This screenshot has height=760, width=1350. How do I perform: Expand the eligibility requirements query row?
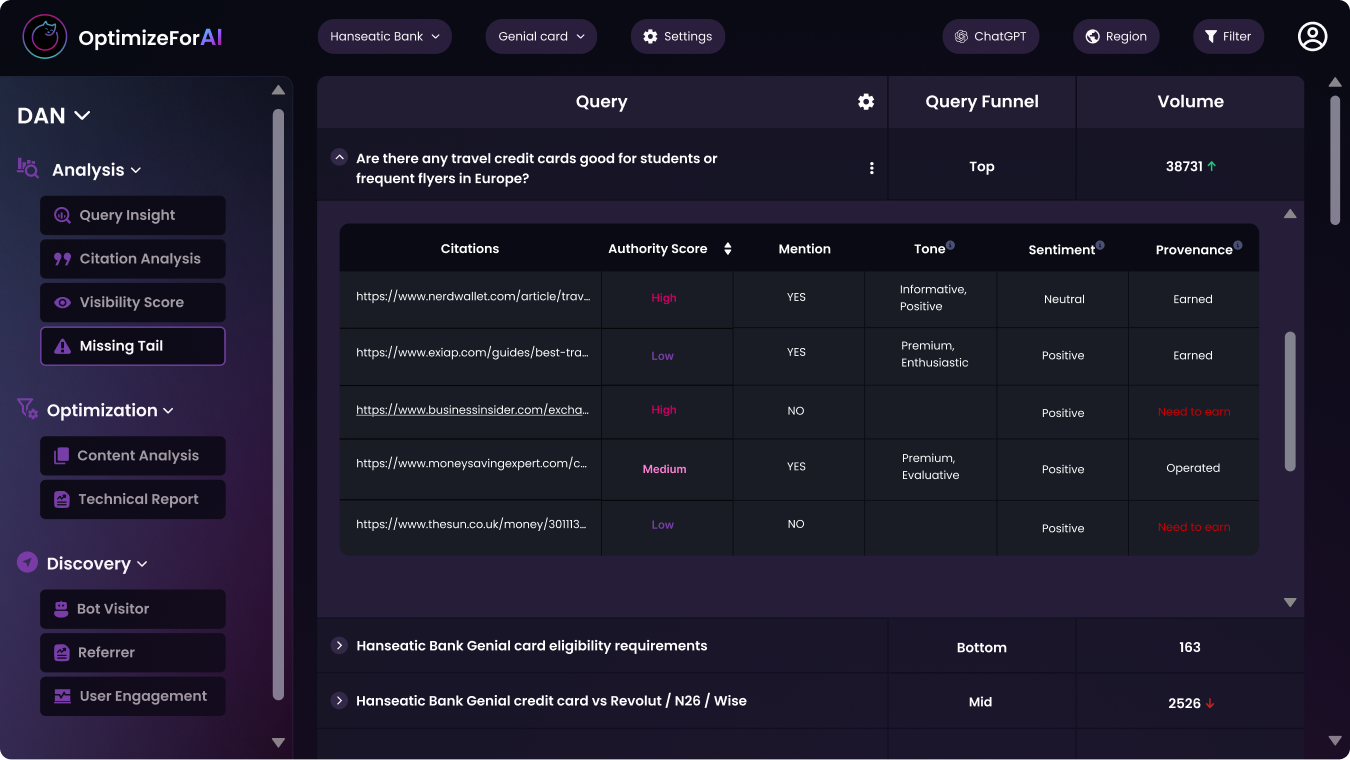(x=339, y=646)
